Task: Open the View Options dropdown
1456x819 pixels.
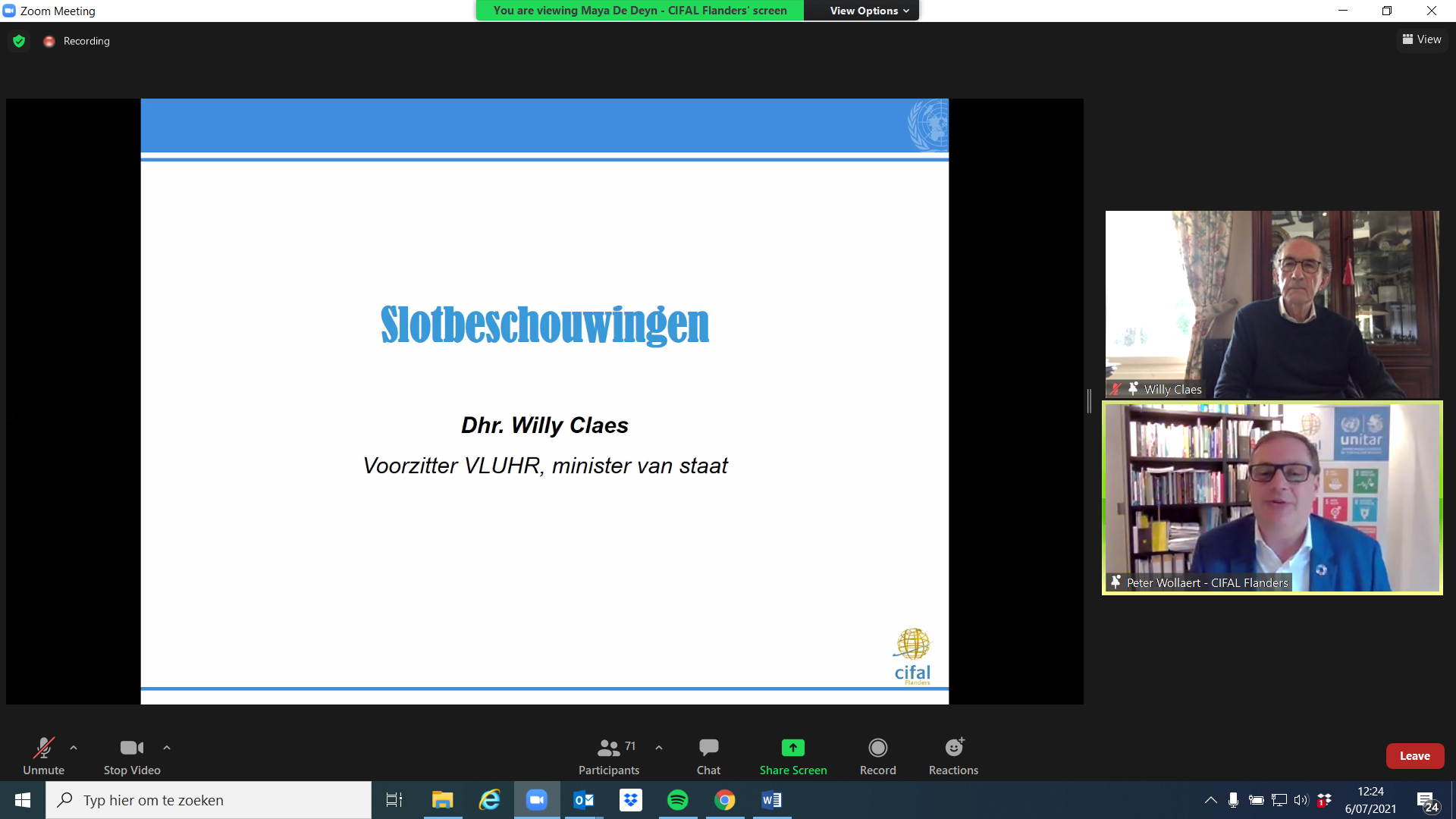Action: [x=868, y=11]
